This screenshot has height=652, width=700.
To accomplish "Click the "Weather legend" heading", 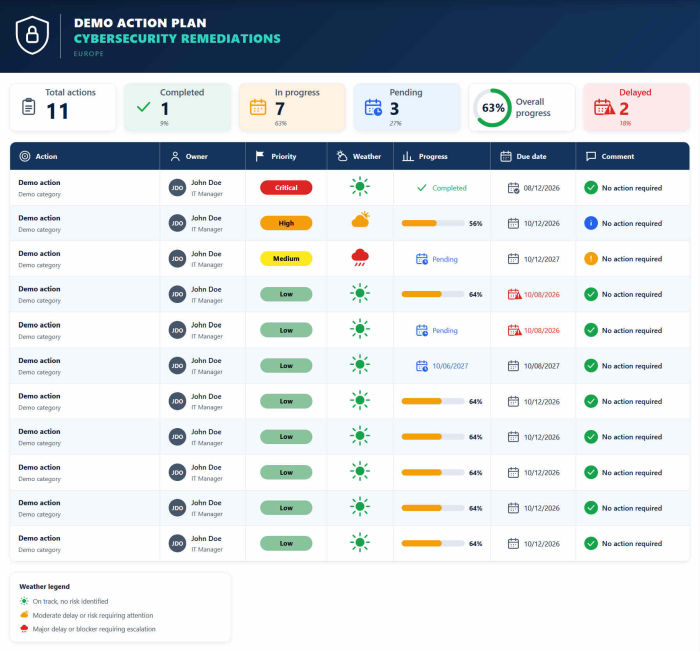I will pos(44,586).
